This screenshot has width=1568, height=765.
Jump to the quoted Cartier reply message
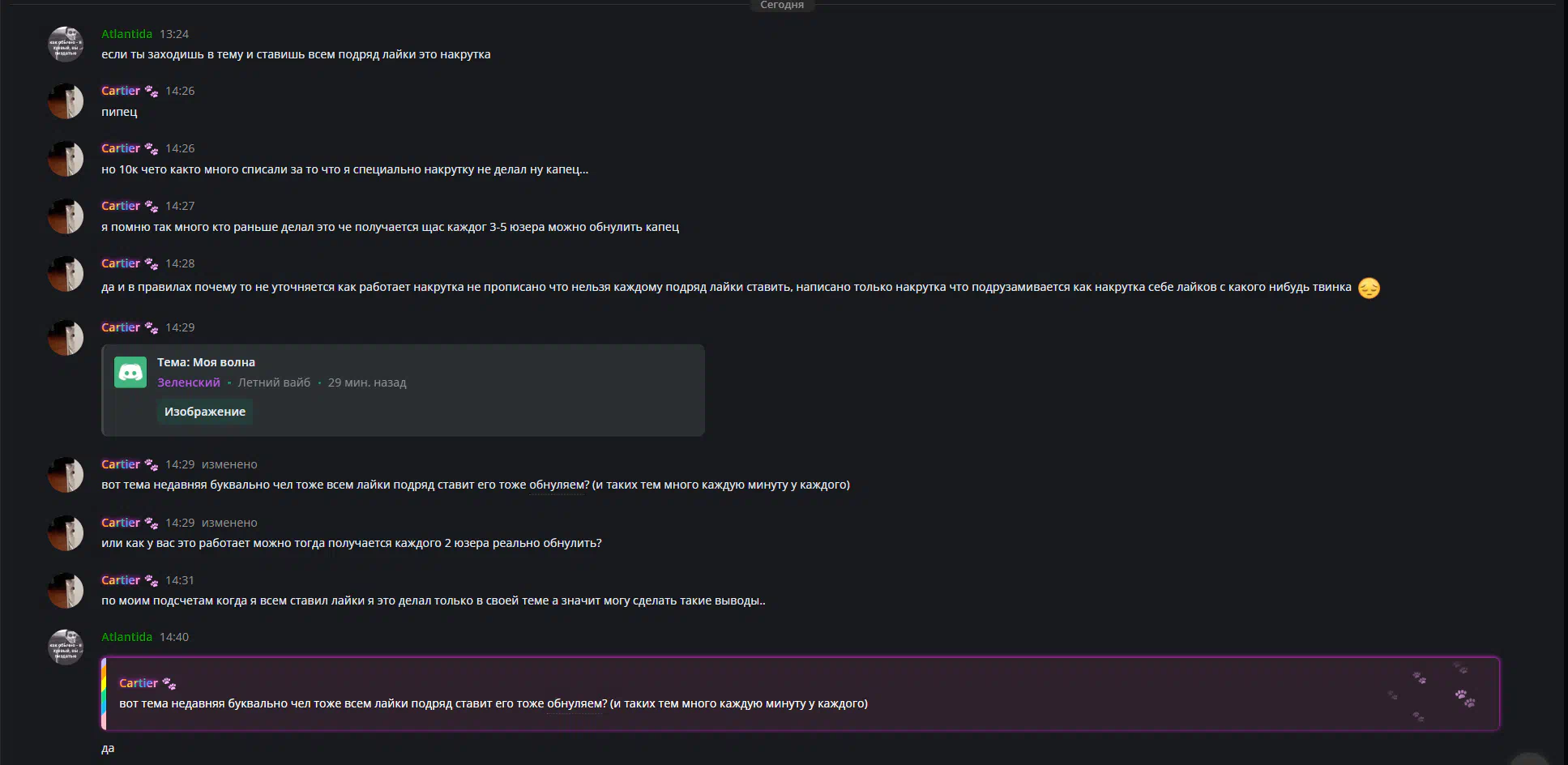801,694
